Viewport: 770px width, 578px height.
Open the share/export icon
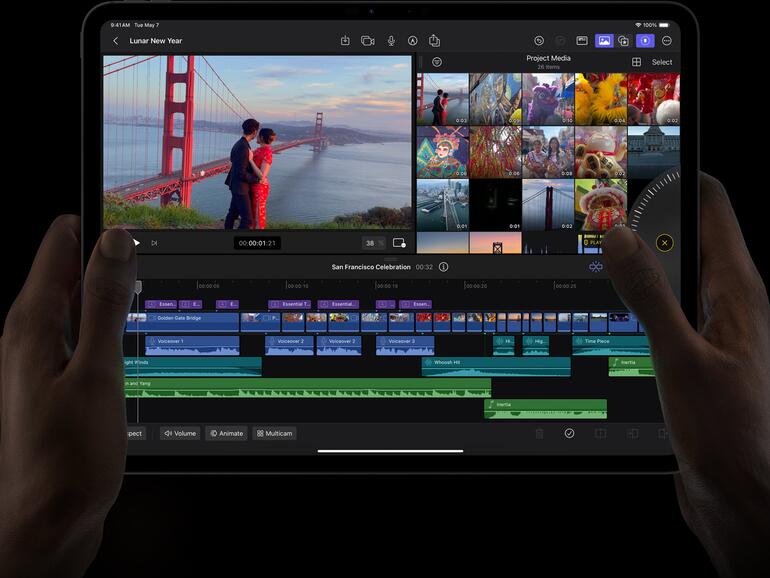click(x=434, y=40)
